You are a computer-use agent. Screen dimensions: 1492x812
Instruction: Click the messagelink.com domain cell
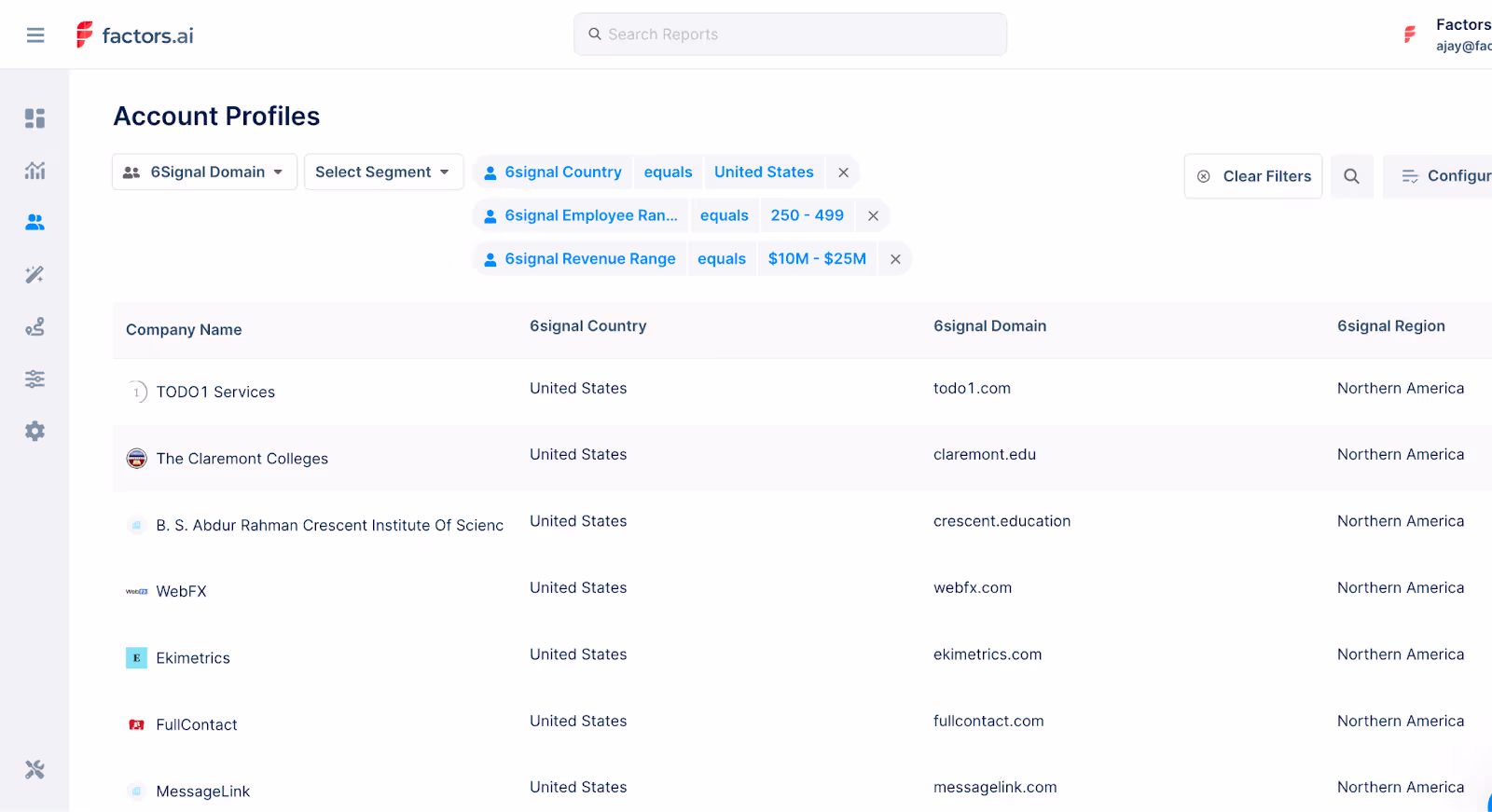coord(995,788)
